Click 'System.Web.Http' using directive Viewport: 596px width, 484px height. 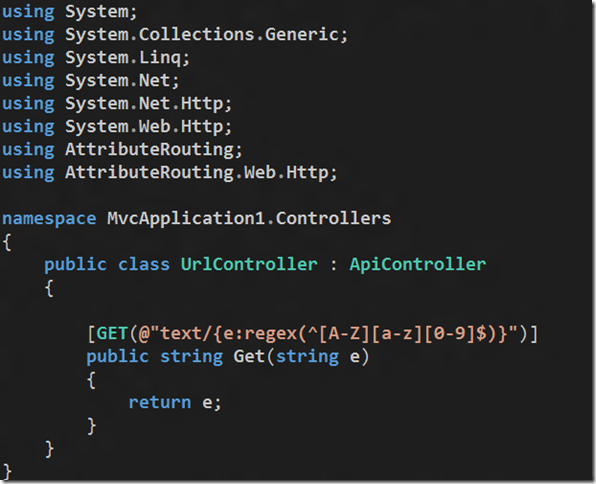(148, 127)
